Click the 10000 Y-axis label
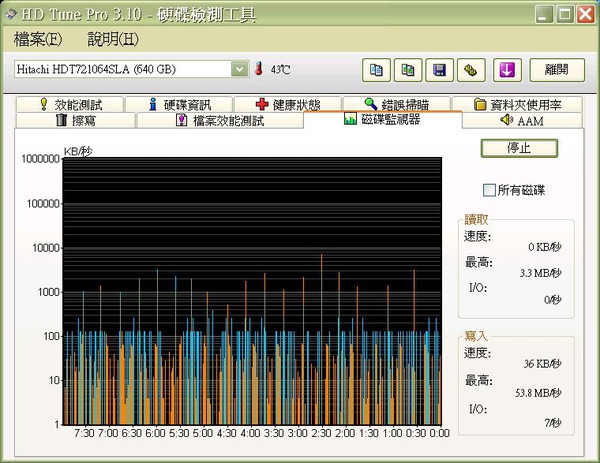This screenshot has height=463, width=600. (x=46, y=248)
